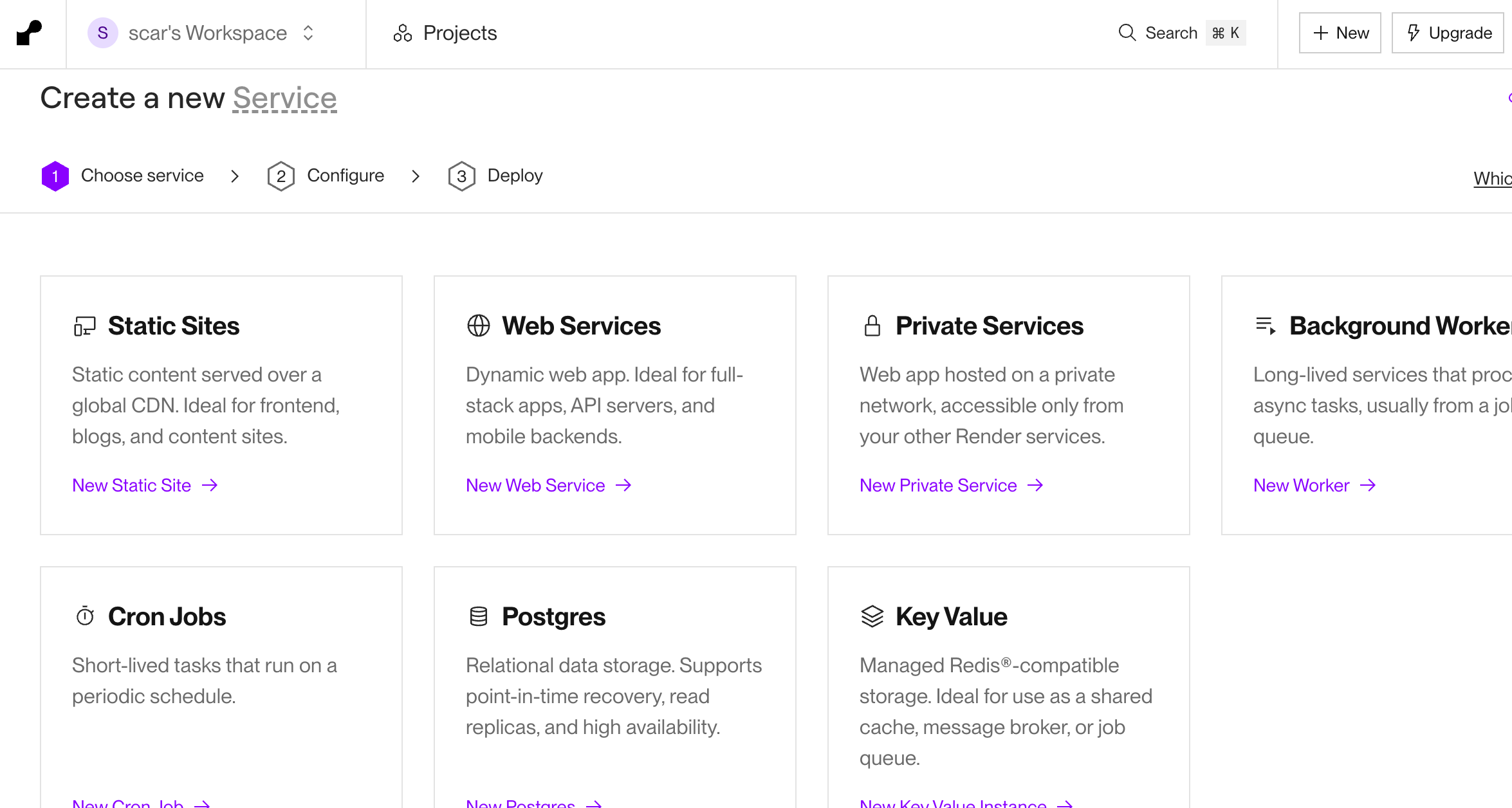Click the Background Workers queue icon
1512x808 pixels.
[1266, 326]
